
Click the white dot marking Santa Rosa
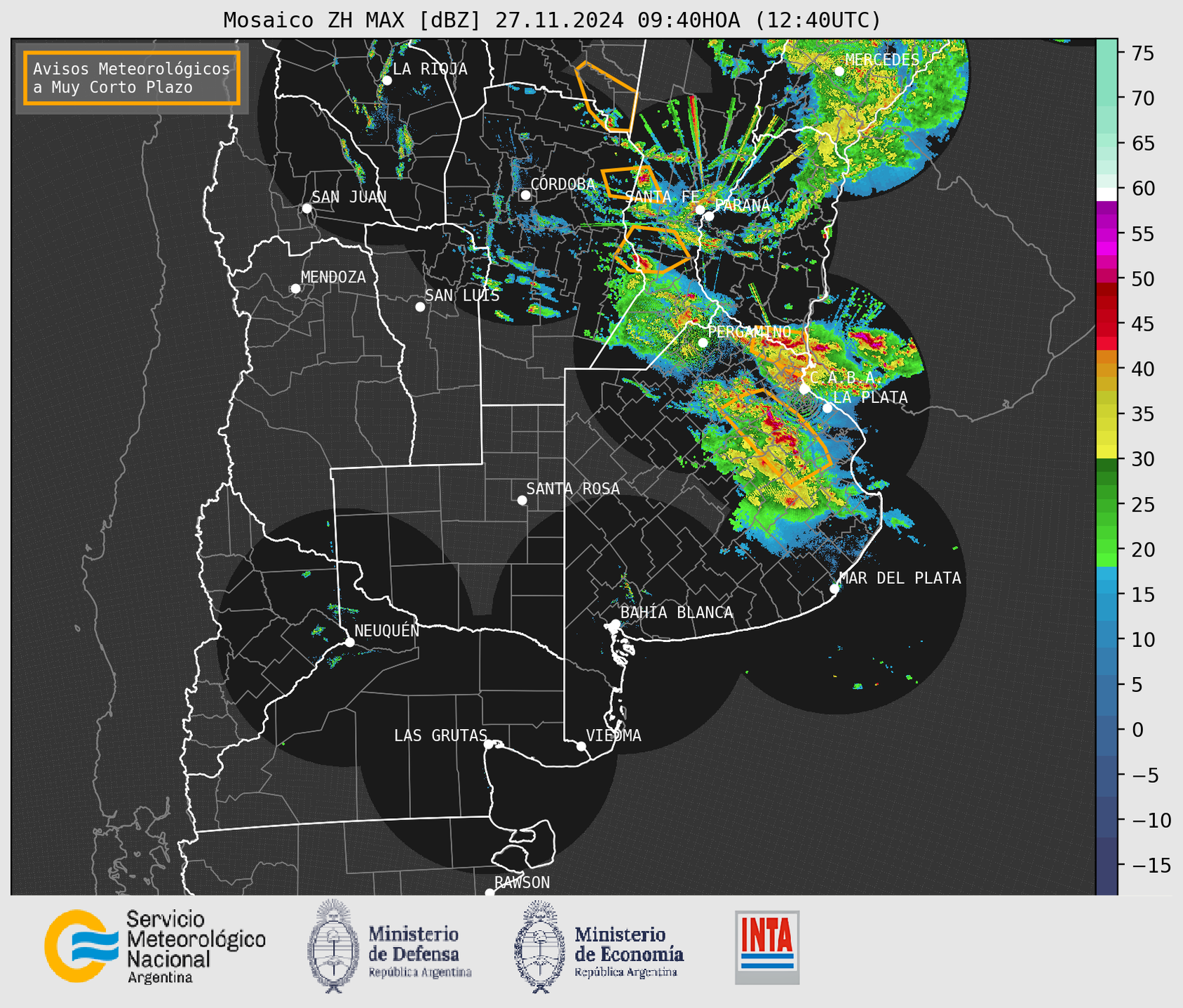pyautogui.click(x=522, y=500)
